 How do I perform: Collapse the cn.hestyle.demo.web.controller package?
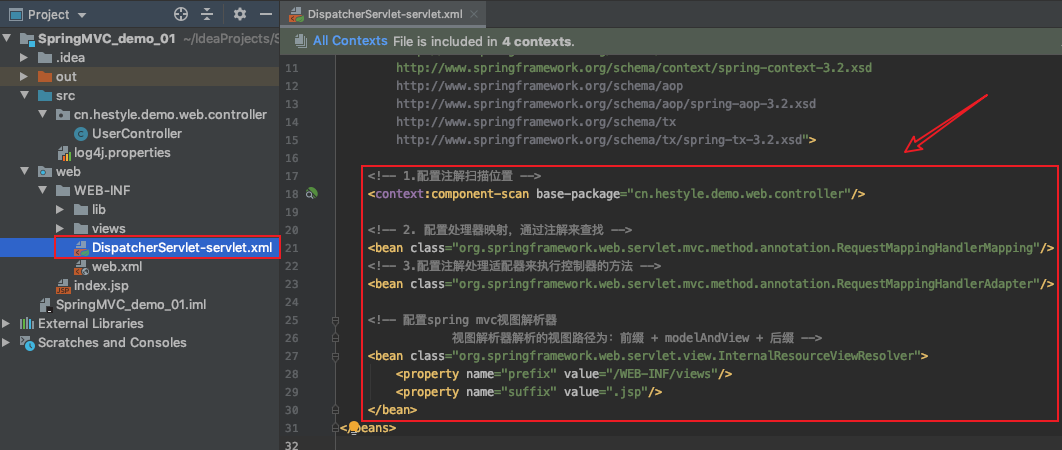pyautogui.click(x=43, y=115)
